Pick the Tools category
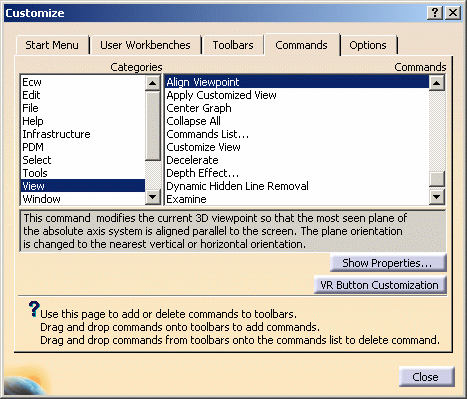Image resolution: width=467 pixels, height=399 pixels. pos(83,173)
